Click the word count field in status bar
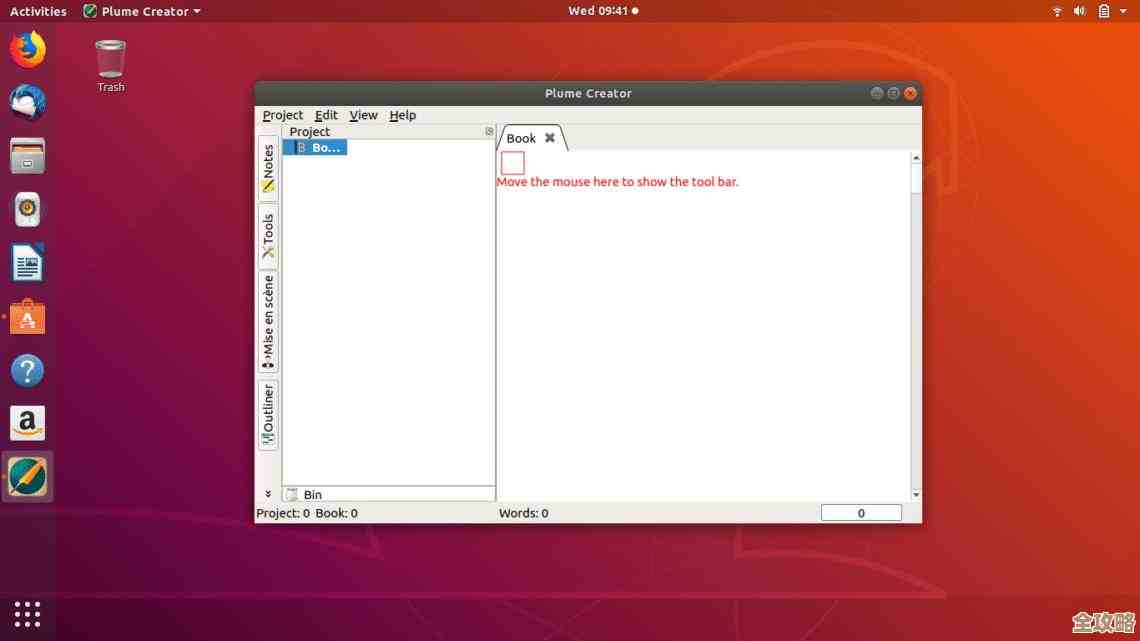The height and width of the screenshot is (641, 1140). (861, 513)
